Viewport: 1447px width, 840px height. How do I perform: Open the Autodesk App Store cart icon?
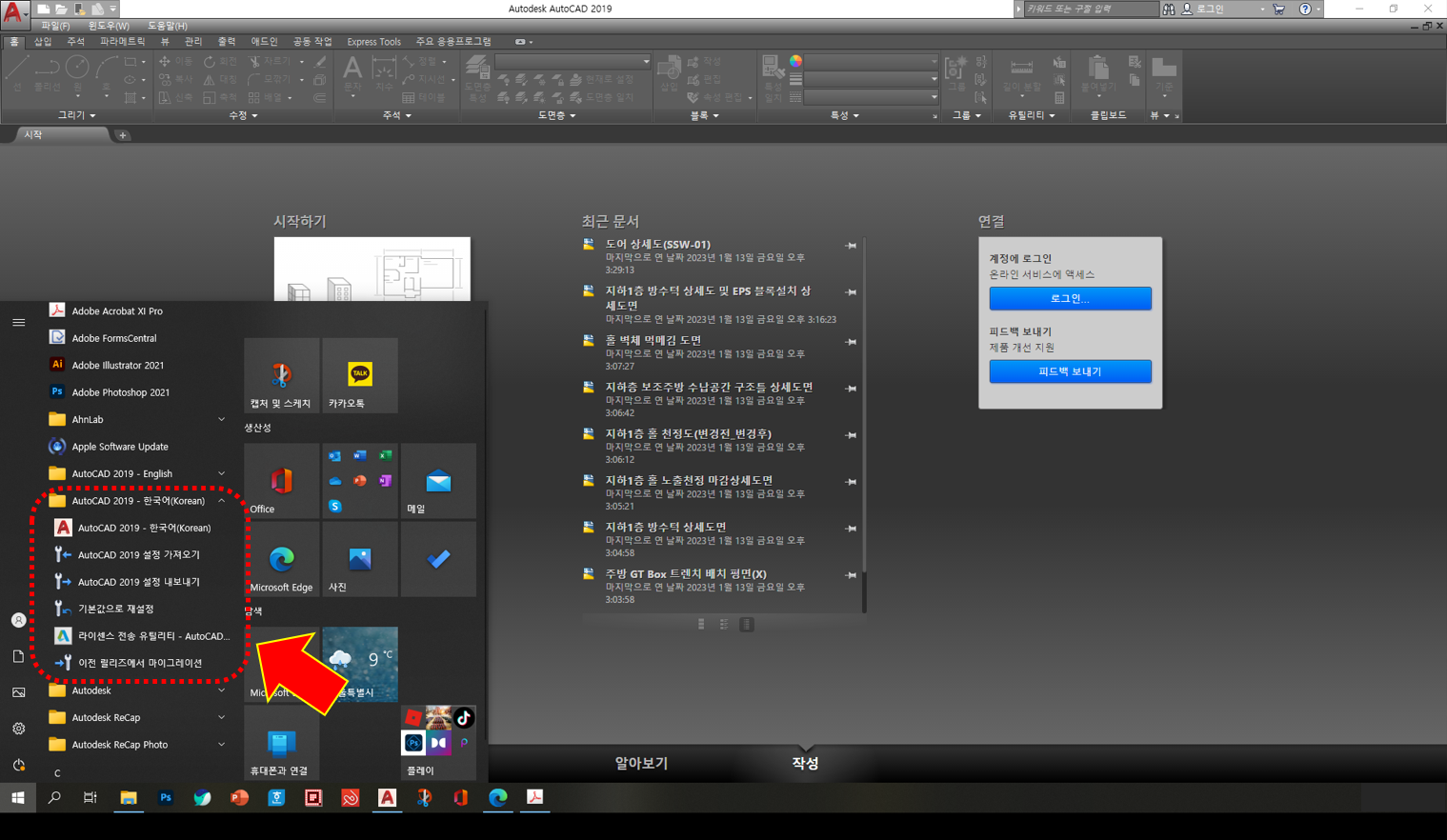[1278, 9]
